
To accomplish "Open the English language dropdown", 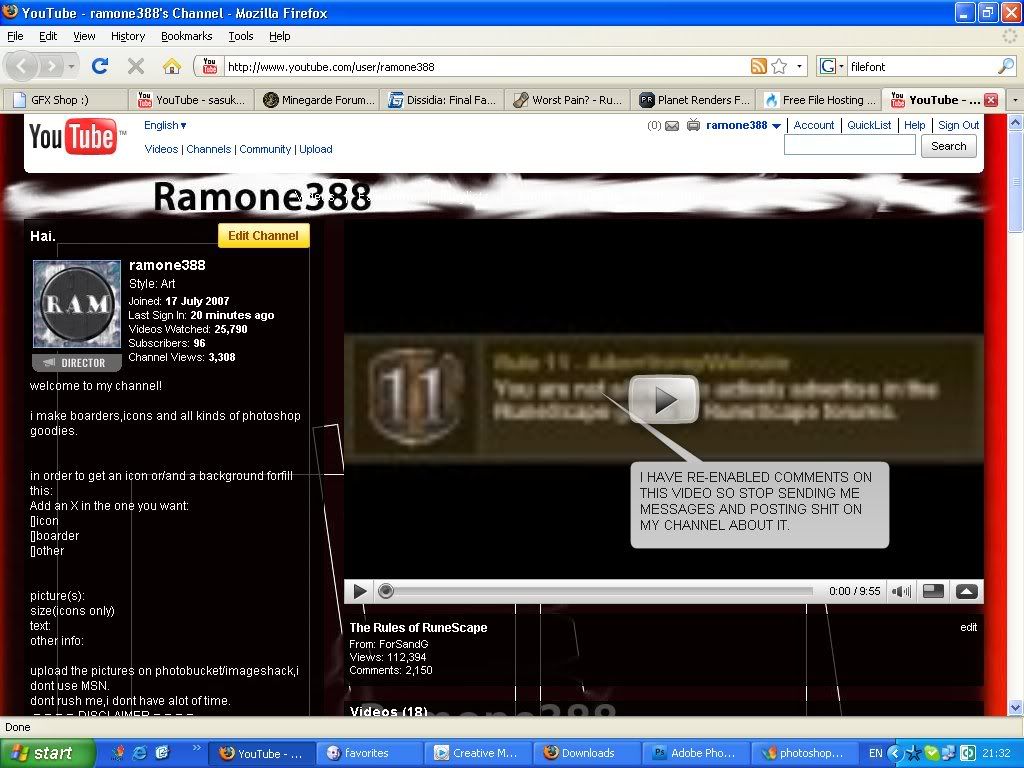I will (x=165, y=125).
